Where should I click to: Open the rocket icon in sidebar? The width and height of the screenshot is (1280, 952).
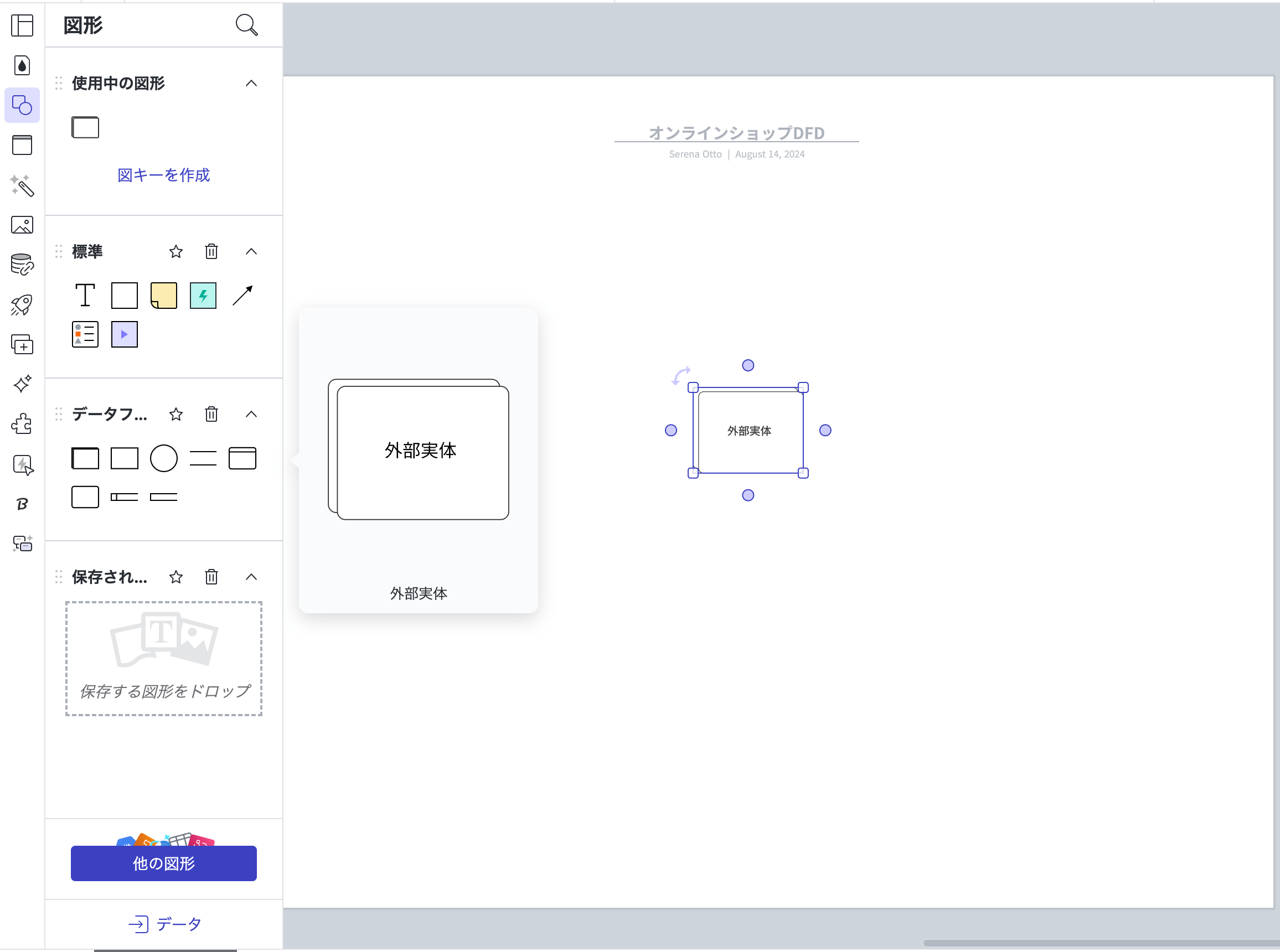(22, 305)
